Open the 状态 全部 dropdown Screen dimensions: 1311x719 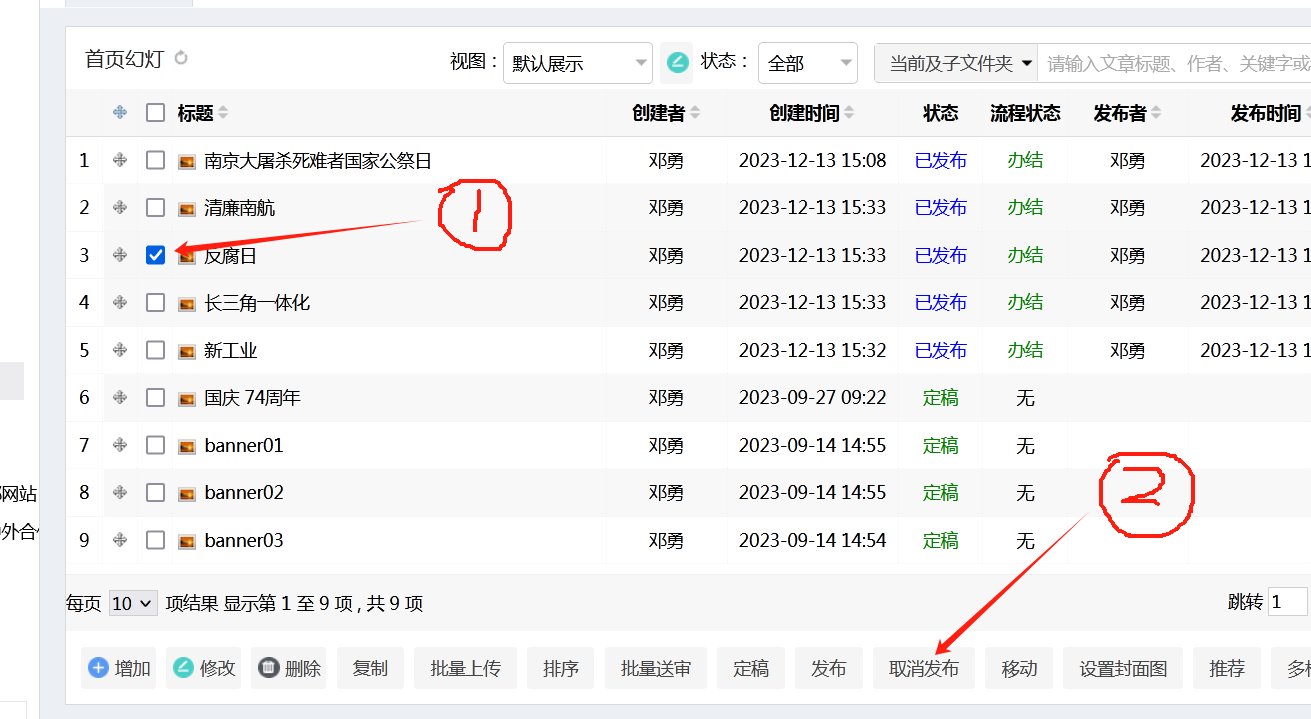[806, 64]
